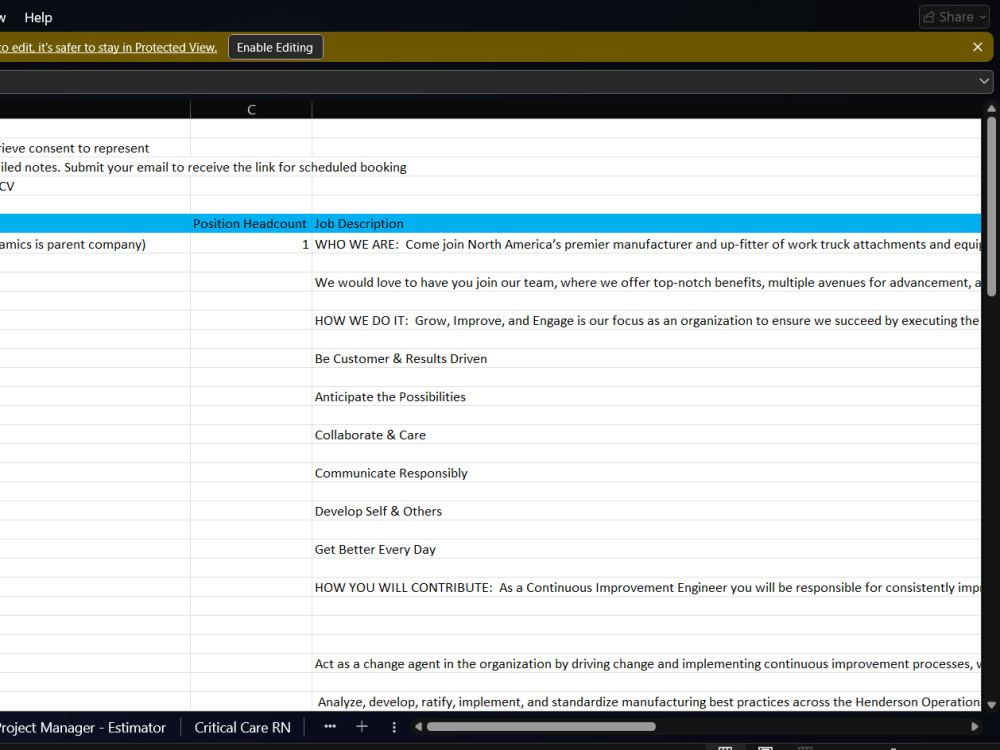Select the headcount cell containing 1
The height and width of the screenshot is (750, 1000).
pyautogui.click(x=251, y=244)
